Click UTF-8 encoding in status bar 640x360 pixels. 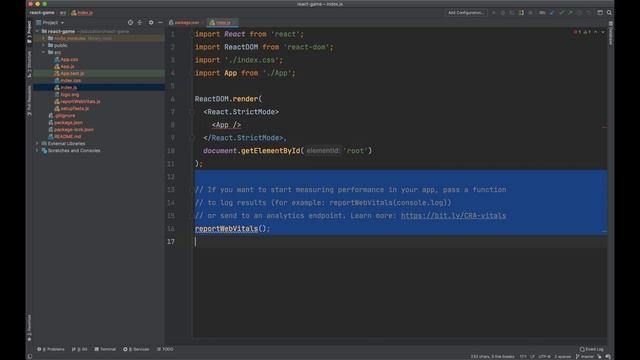(544, 356)
